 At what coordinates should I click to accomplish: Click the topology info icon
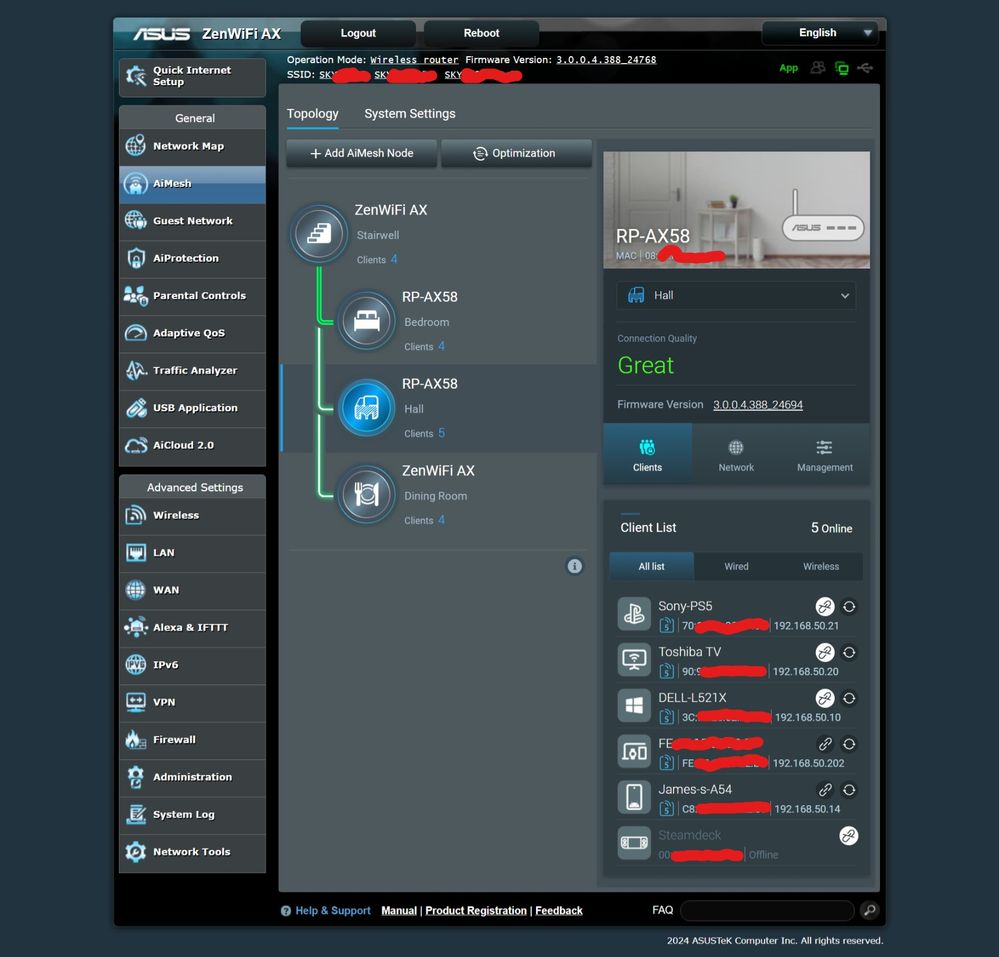[575, 566]
